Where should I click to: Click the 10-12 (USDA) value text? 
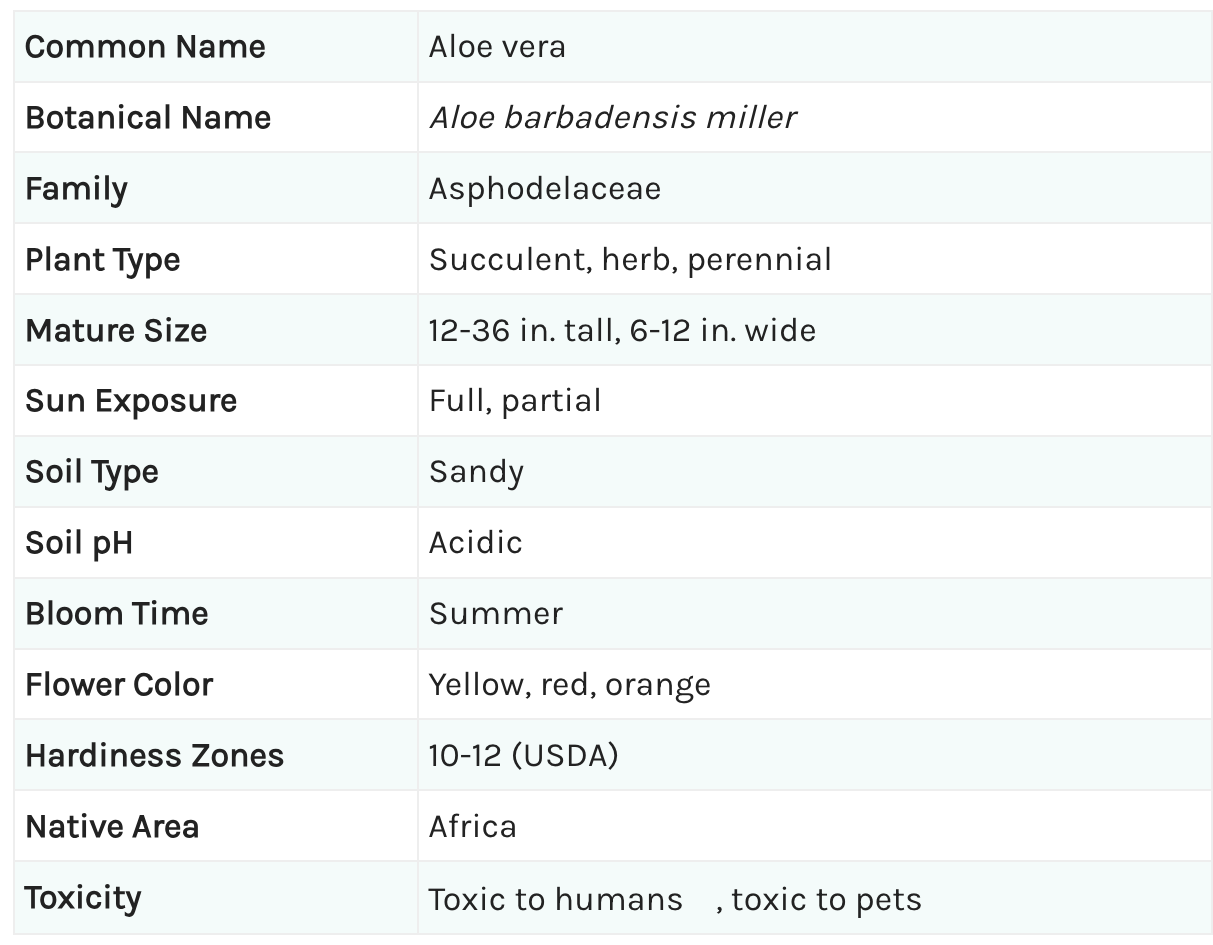point(524,756)
